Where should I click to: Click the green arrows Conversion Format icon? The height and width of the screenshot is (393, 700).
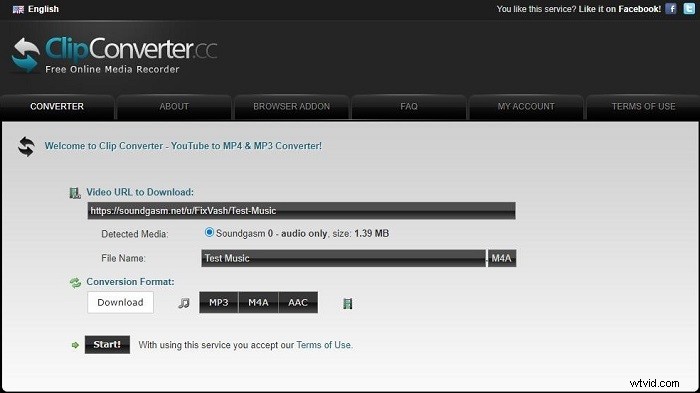coord(75,282)
